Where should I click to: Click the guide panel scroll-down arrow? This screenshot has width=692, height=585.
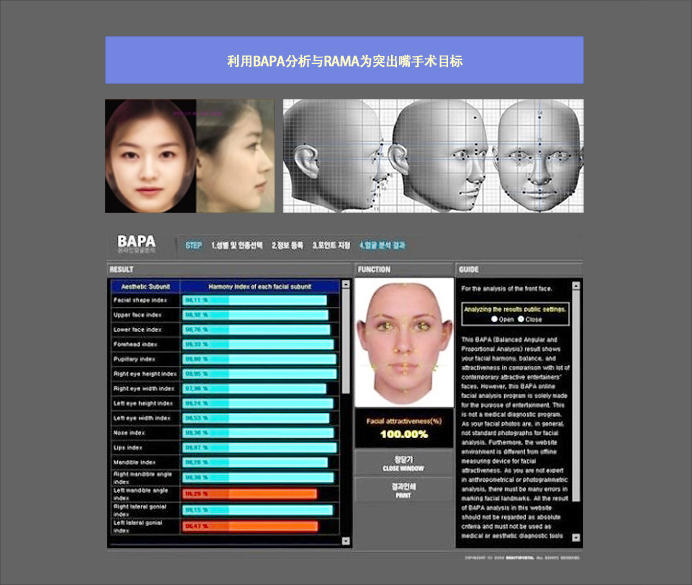(576, 537)
